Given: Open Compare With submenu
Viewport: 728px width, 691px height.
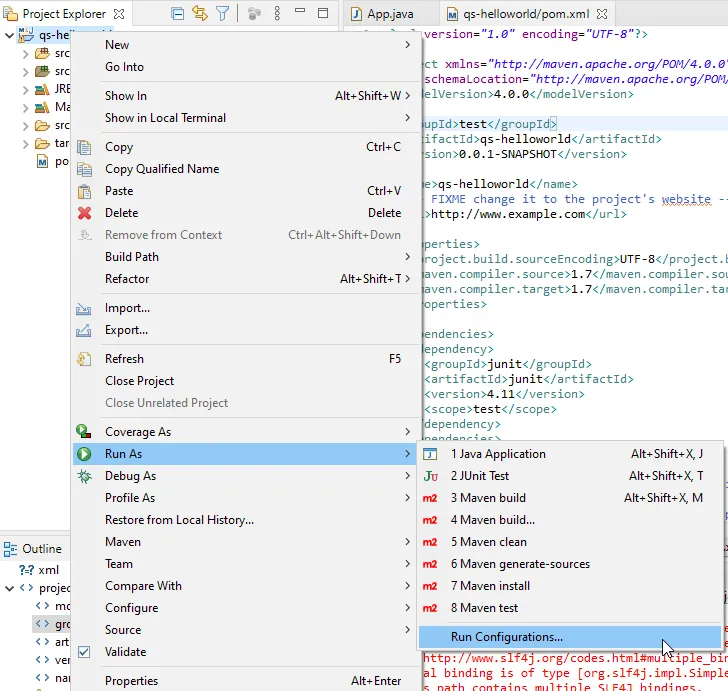Looking at the screenshot, I should click(x=246, y=586).
